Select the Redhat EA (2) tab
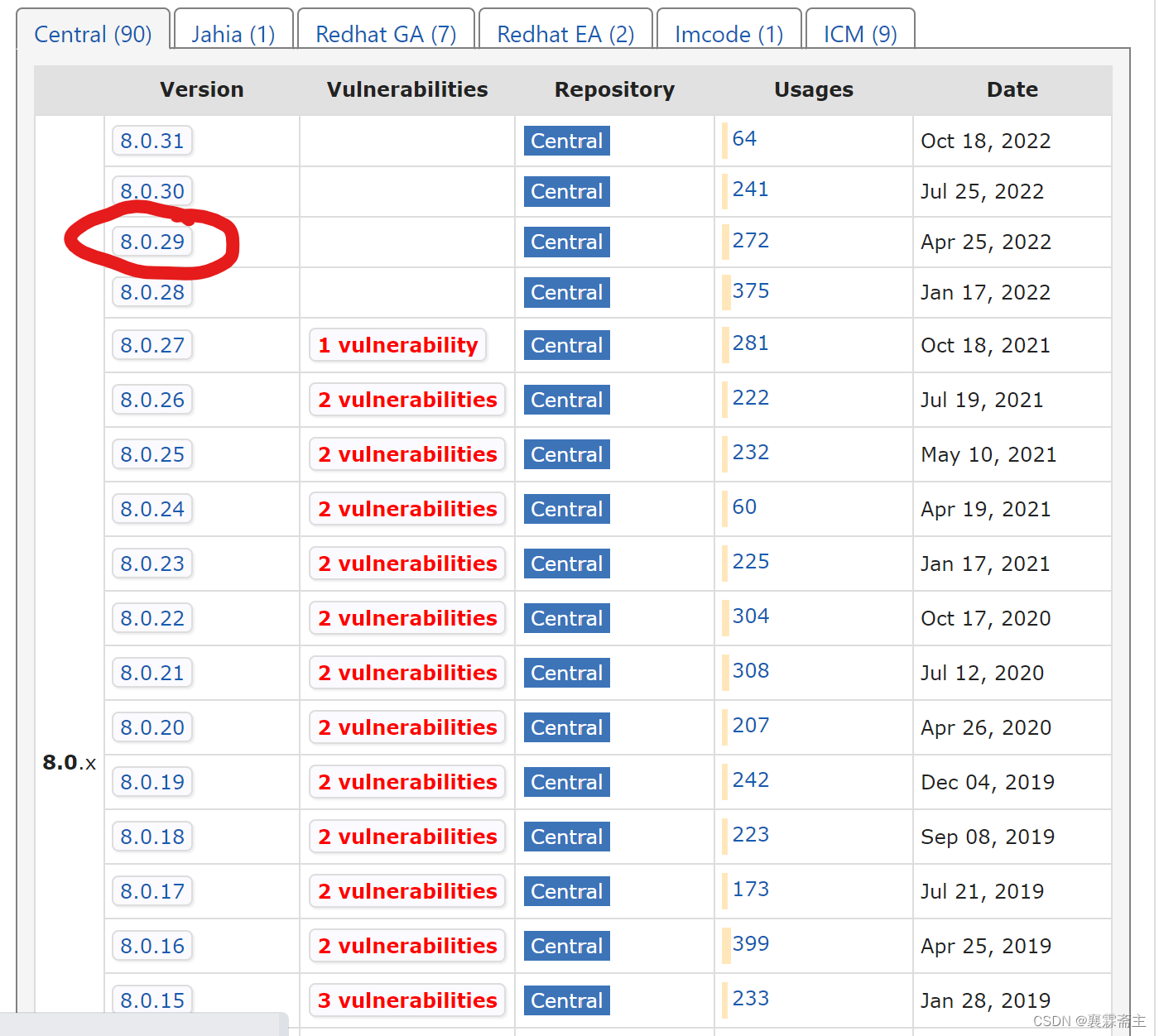 [x=565, y=34]
